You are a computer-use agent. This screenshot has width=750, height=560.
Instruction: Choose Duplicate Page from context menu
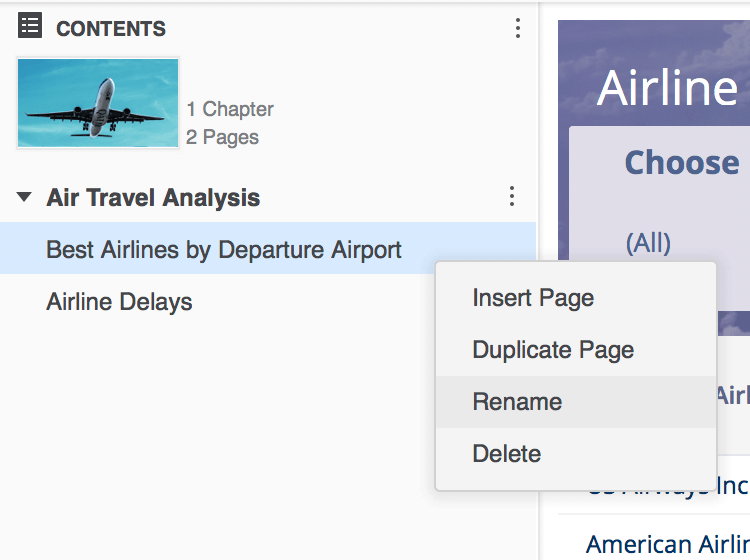(553, 350)
